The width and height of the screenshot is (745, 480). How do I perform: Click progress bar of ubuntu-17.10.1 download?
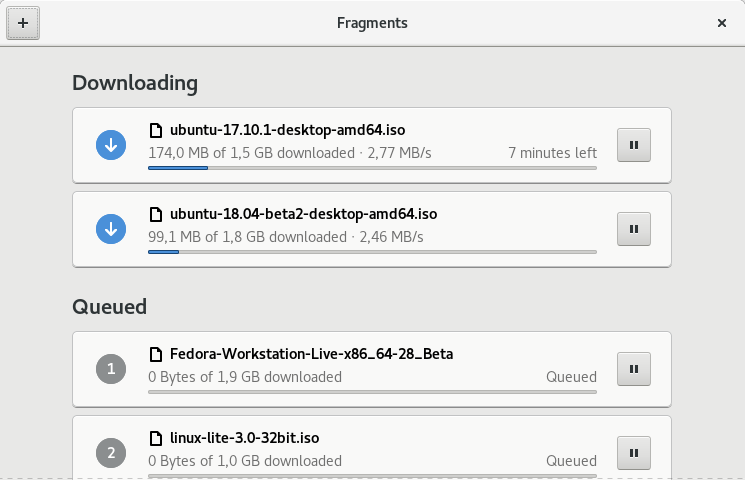[372, 168]
